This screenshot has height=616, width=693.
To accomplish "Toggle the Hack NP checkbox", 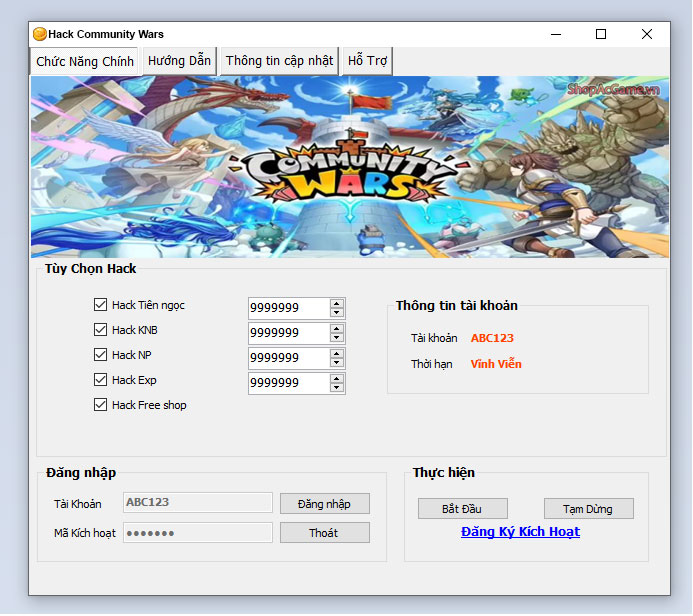I will tap(100, 354).
